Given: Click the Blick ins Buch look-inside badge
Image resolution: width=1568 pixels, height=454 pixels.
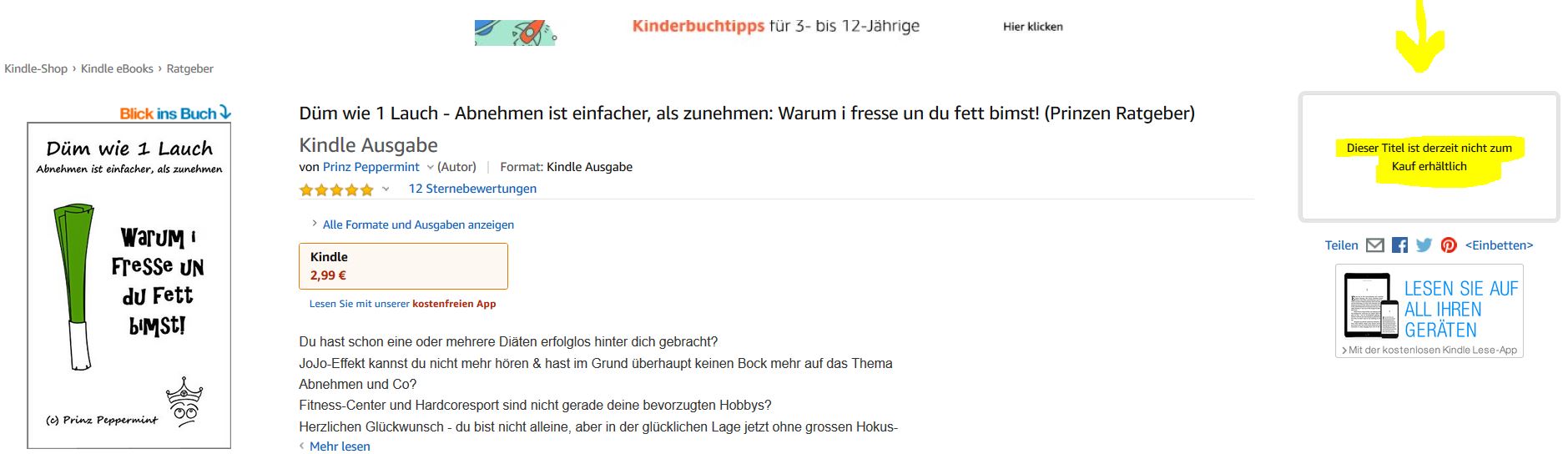Looking at the screenshot, I should (175, 113).
